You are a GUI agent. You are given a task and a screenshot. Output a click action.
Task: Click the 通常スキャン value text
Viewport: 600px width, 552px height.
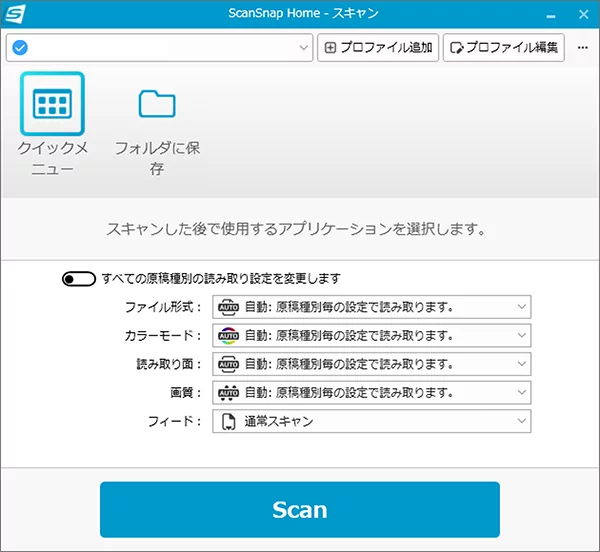point(279,422)
